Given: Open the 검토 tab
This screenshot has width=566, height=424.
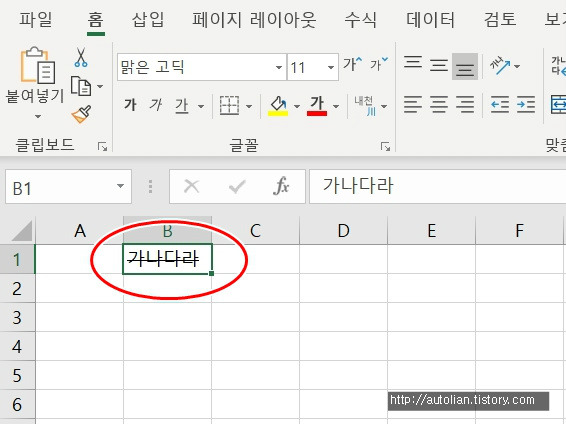Looking at the screenshot, I should (500, 19).
